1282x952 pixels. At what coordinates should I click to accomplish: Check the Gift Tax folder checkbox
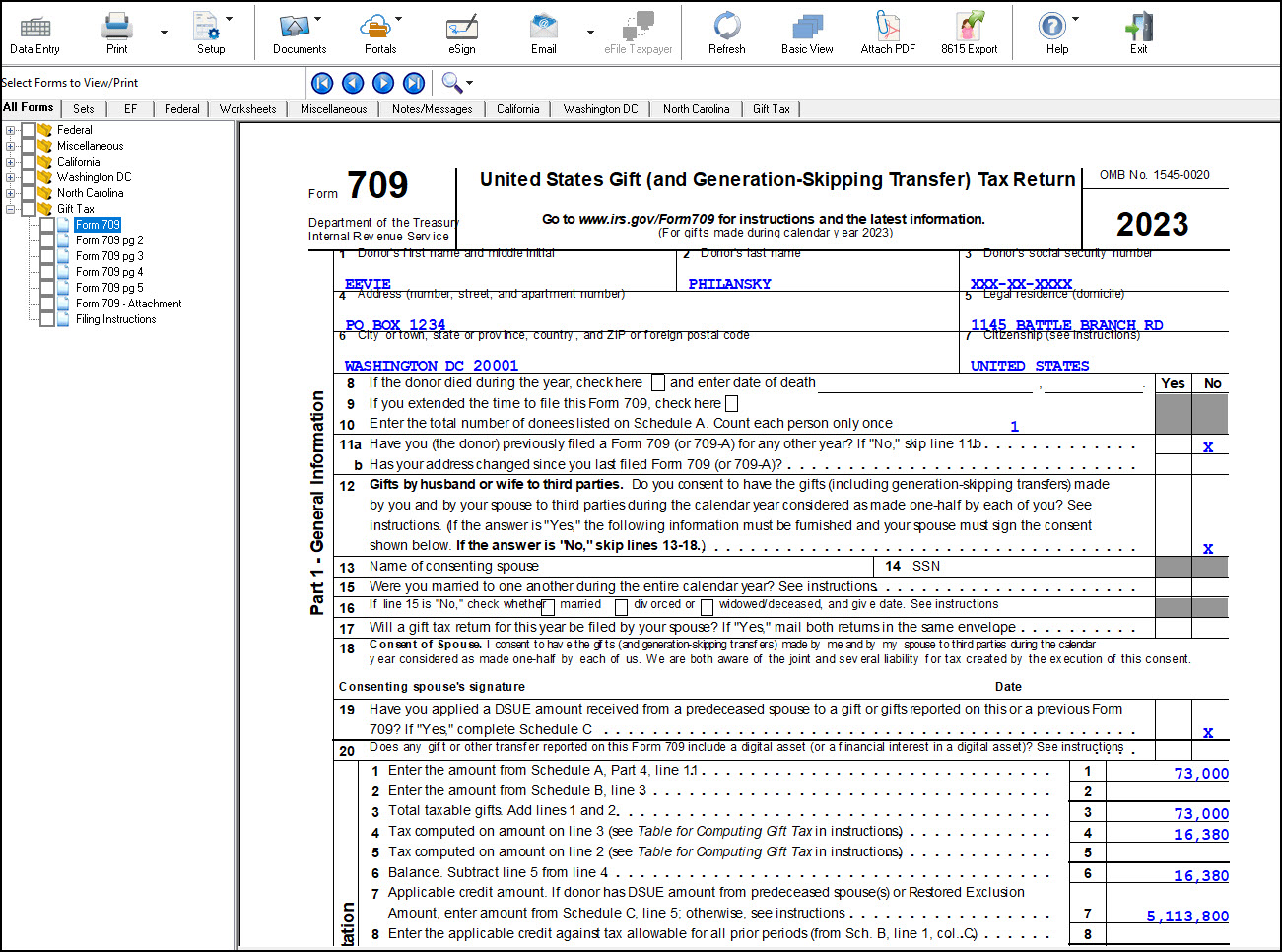click(x=29, y=209)
